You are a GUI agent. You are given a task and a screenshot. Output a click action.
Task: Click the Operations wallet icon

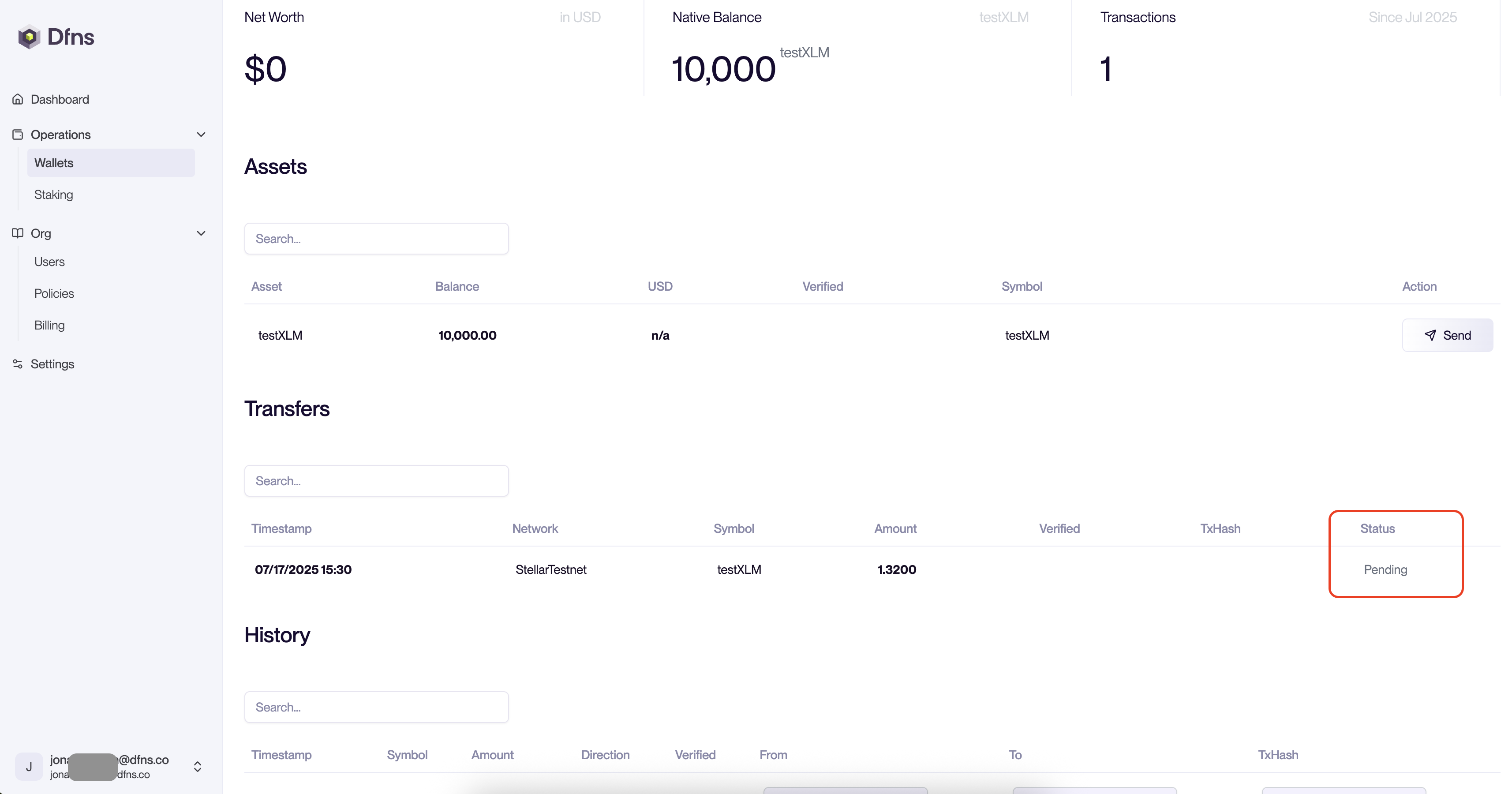[18, 135]
